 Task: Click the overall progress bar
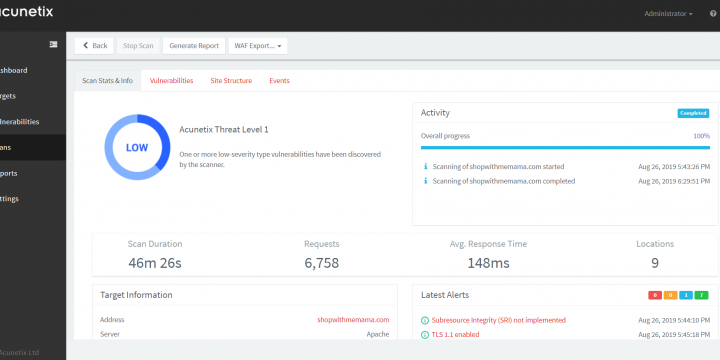(565, 148)
